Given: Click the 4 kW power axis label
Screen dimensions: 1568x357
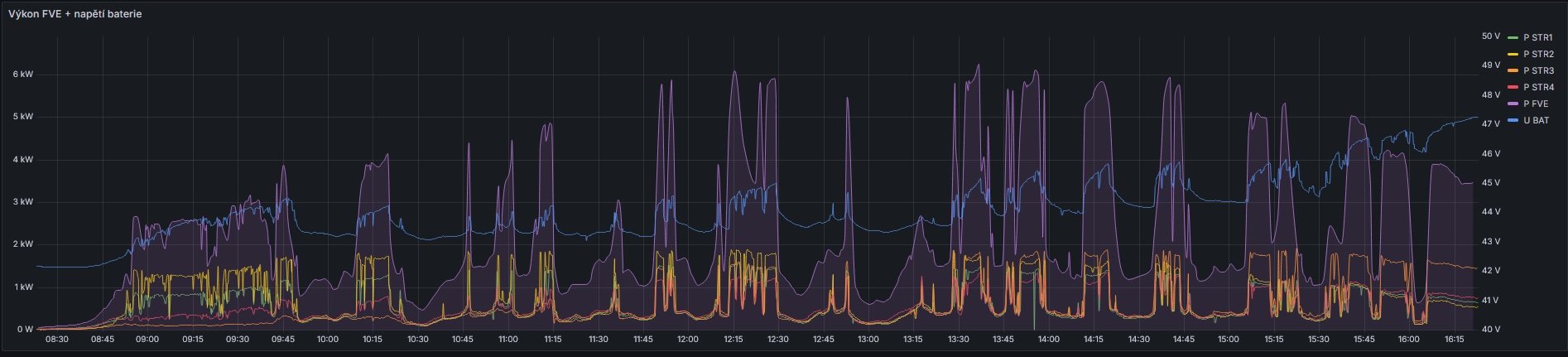Looking at the screenshot, I should (22, 160).
